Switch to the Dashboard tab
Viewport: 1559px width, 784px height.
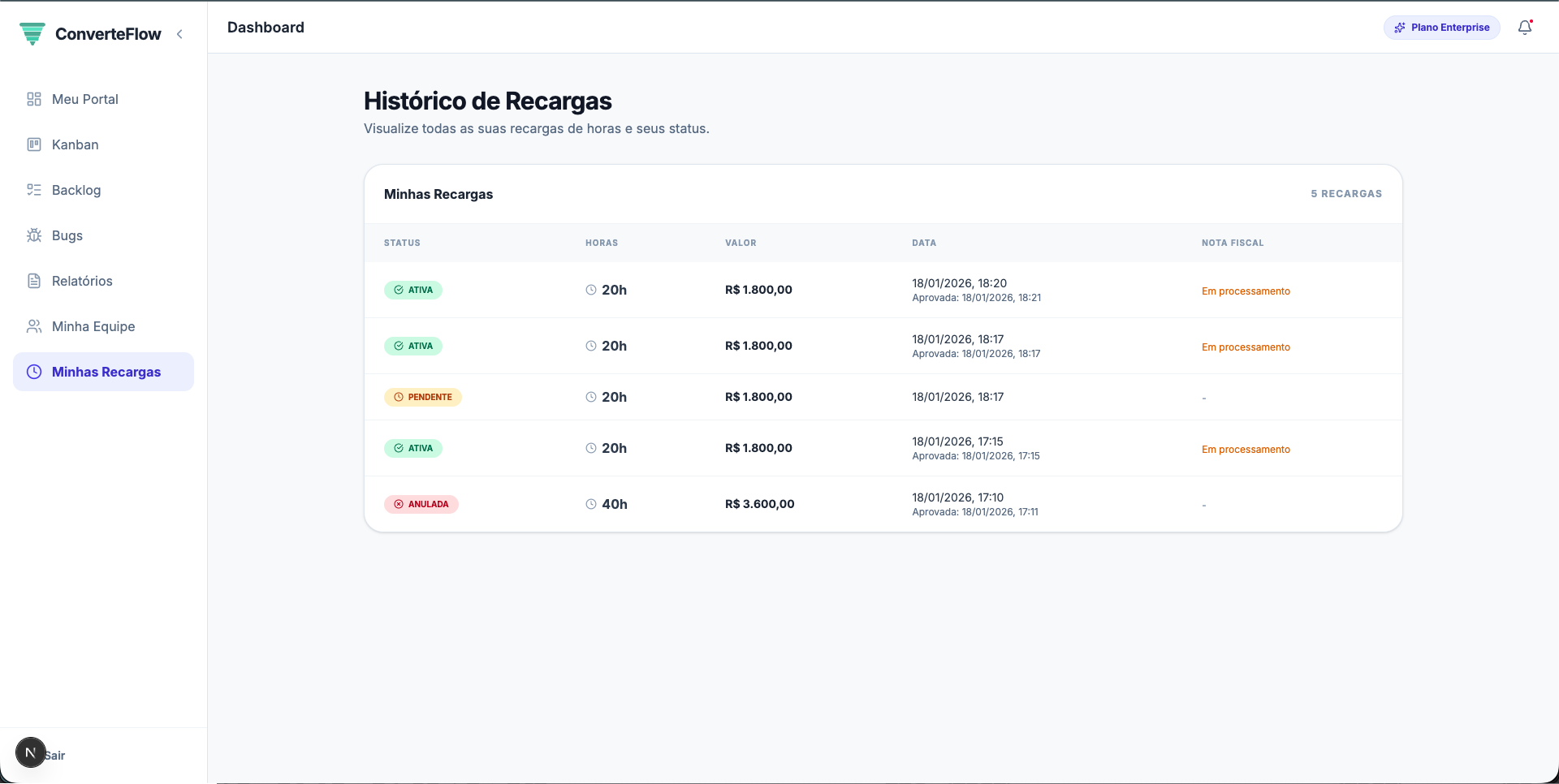266,27
